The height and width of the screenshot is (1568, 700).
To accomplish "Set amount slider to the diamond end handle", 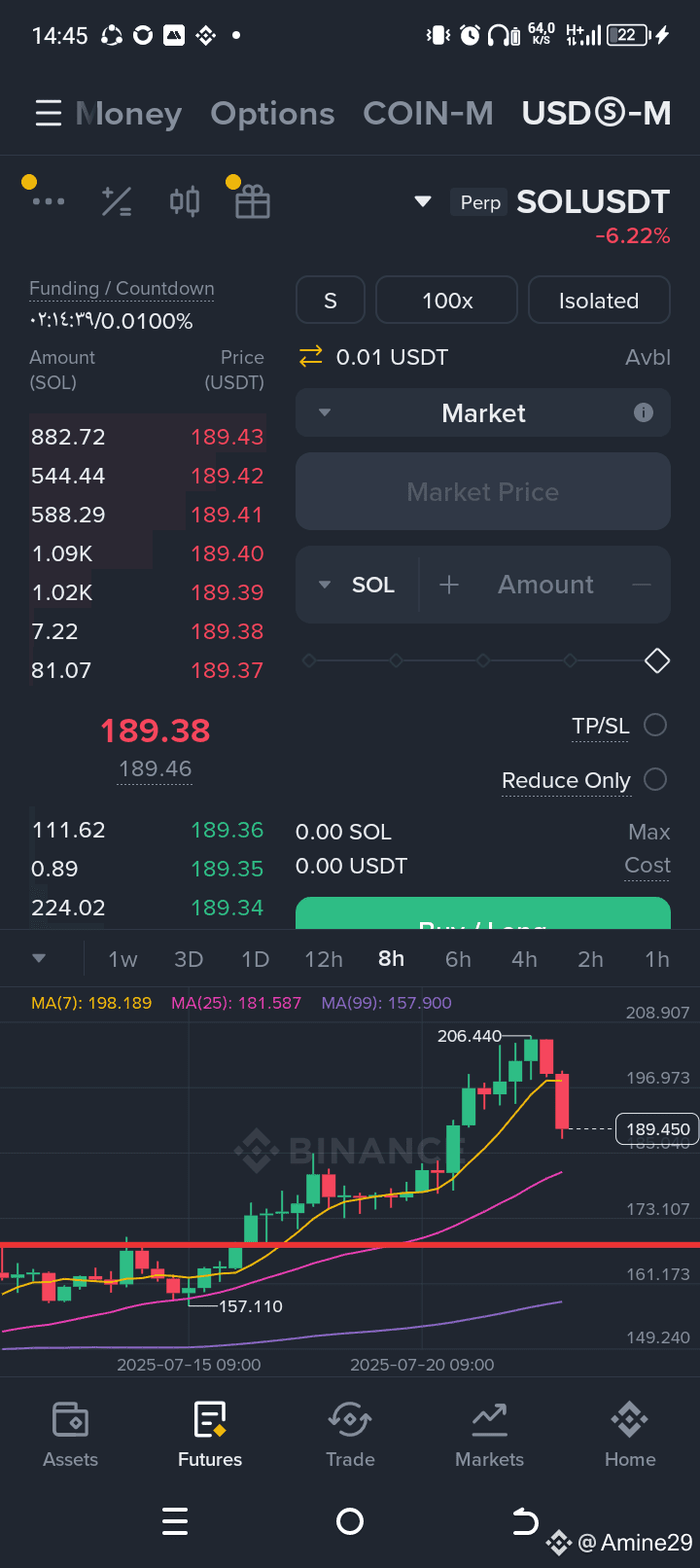I will (657, 660).
